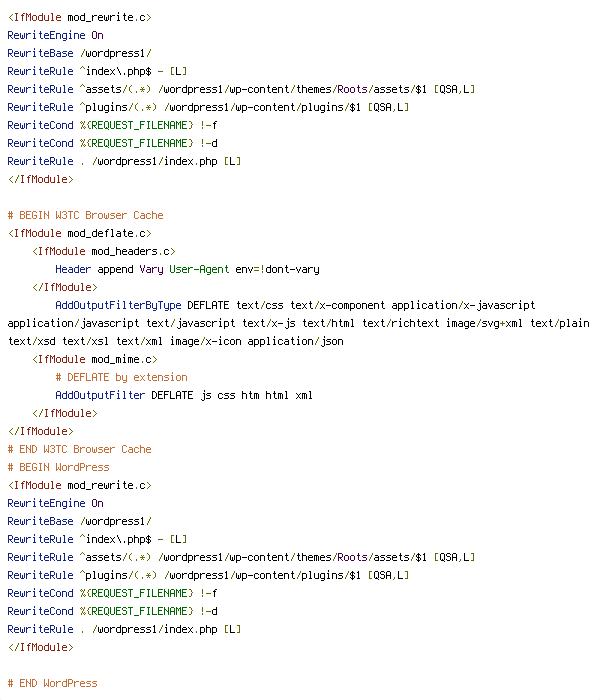Click the first 'RewriteBase /wordpress1/' line
Screen dimensions: 600x700
click(x=80, y=53)
